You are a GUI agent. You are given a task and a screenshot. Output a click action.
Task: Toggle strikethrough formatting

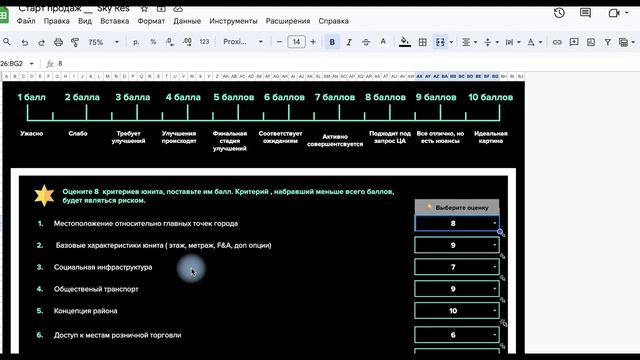pyautogui.click(x=366, y=42)
